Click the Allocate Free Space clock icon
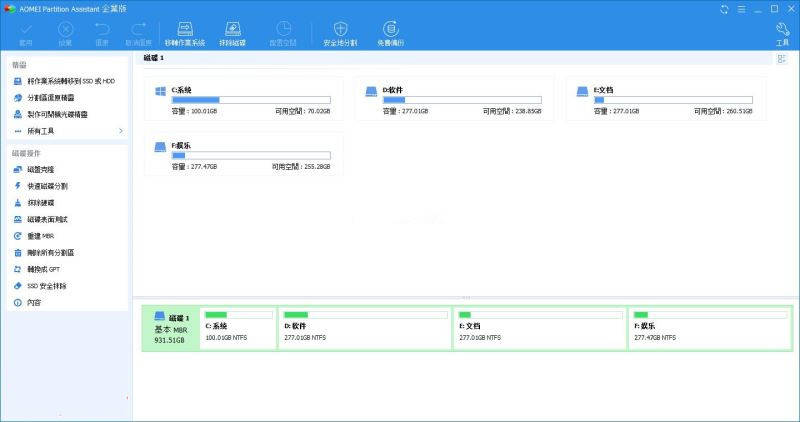This screenshot has height=422, width=800. 284,29
